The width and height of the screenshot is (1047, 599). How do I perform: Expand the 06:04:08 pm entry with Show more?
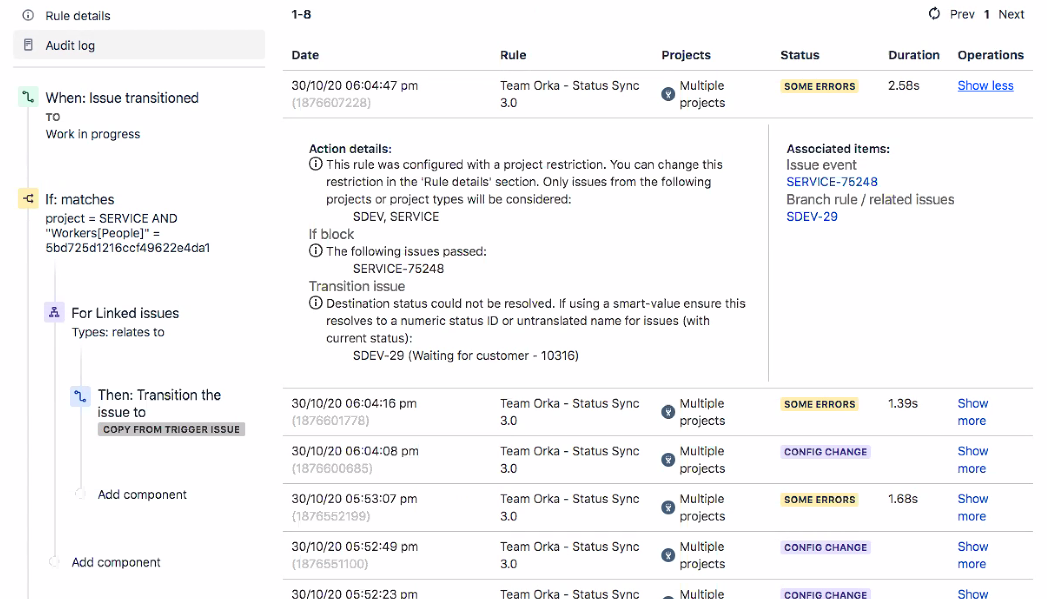tap(972, 459)
